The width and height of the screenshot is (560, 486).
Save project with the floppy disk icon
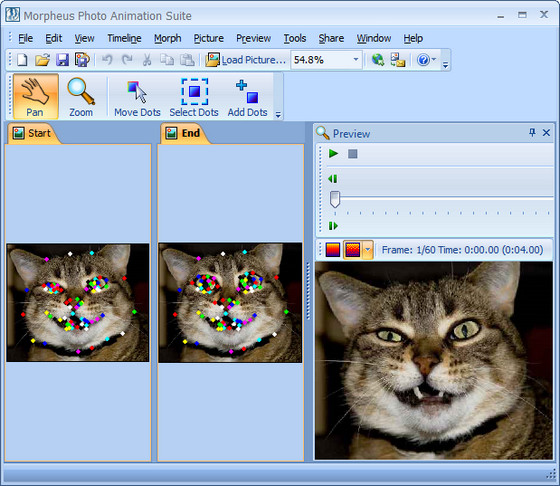point(62,60)
